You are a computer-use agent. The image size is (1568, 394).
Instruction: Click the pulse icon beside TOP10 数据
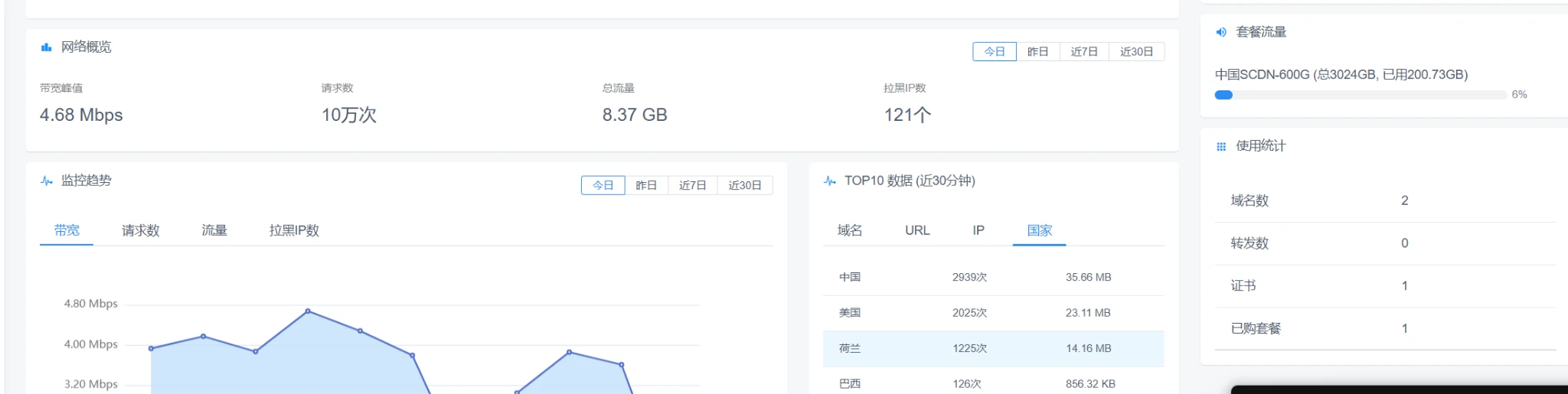[x=830, y=181]
